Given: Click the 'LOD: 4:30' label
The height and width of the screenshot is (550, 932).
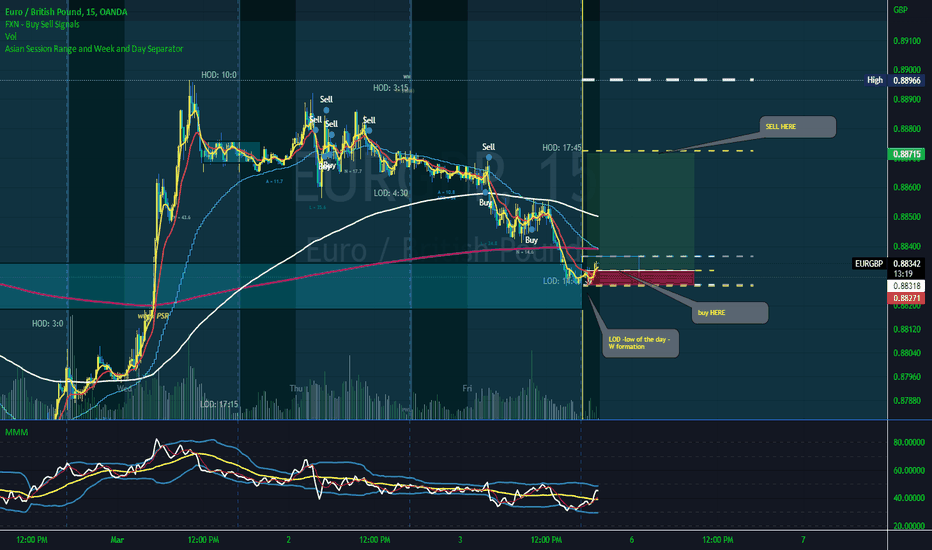Looking at the screenshot, I should coord(391,193).
